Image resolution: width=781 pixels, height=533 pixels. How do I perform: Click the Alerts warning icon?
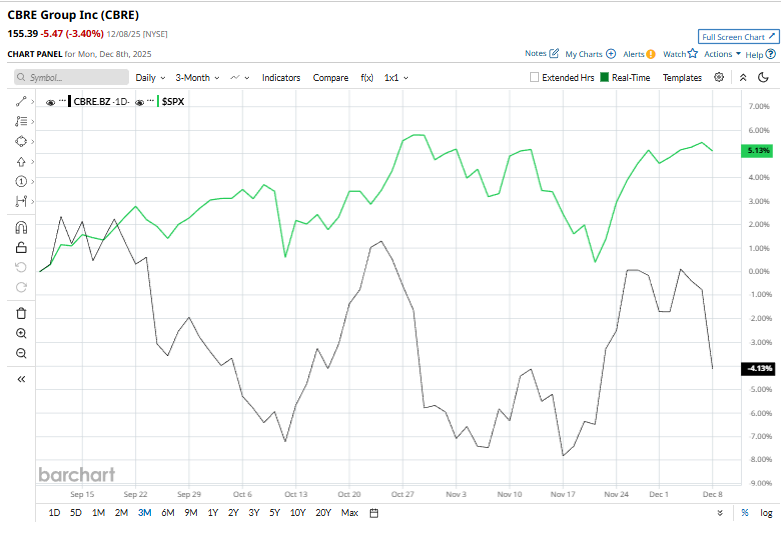pos(651,54)
